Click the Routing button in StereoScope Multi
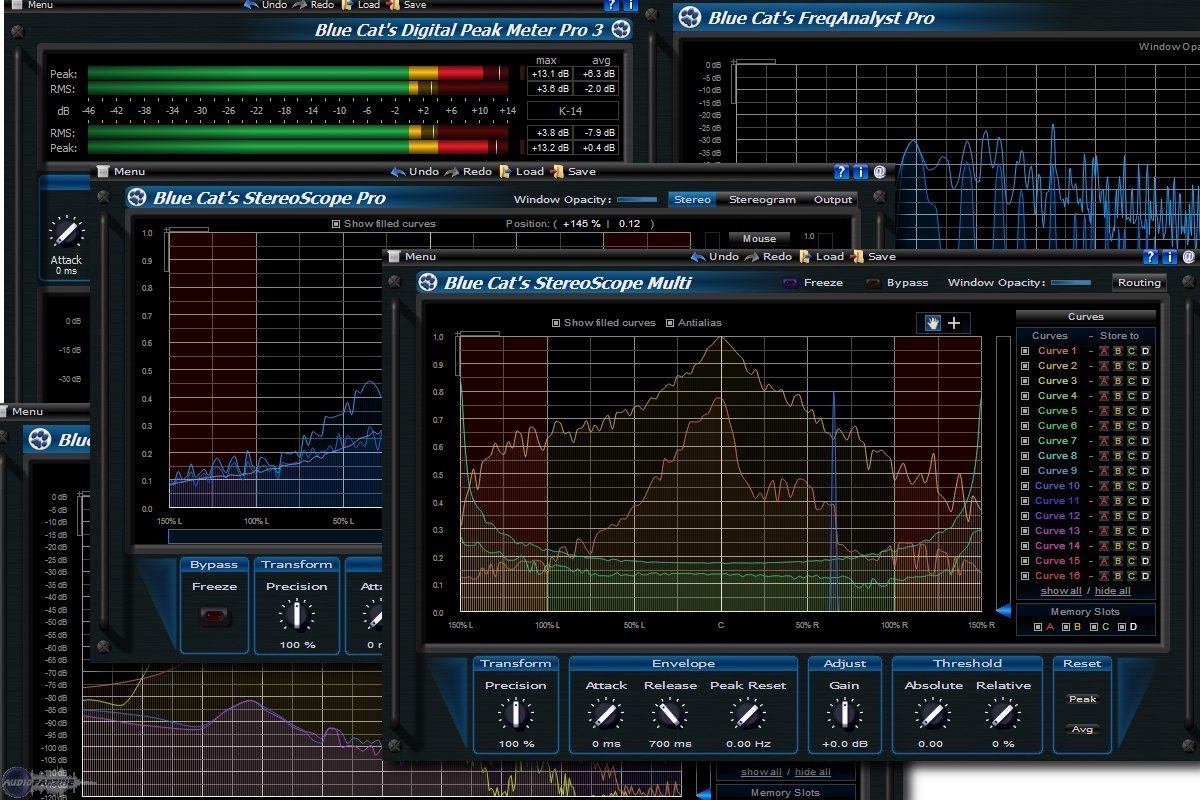Screen dimensions: 1200x800 [x=1139, y=283]
